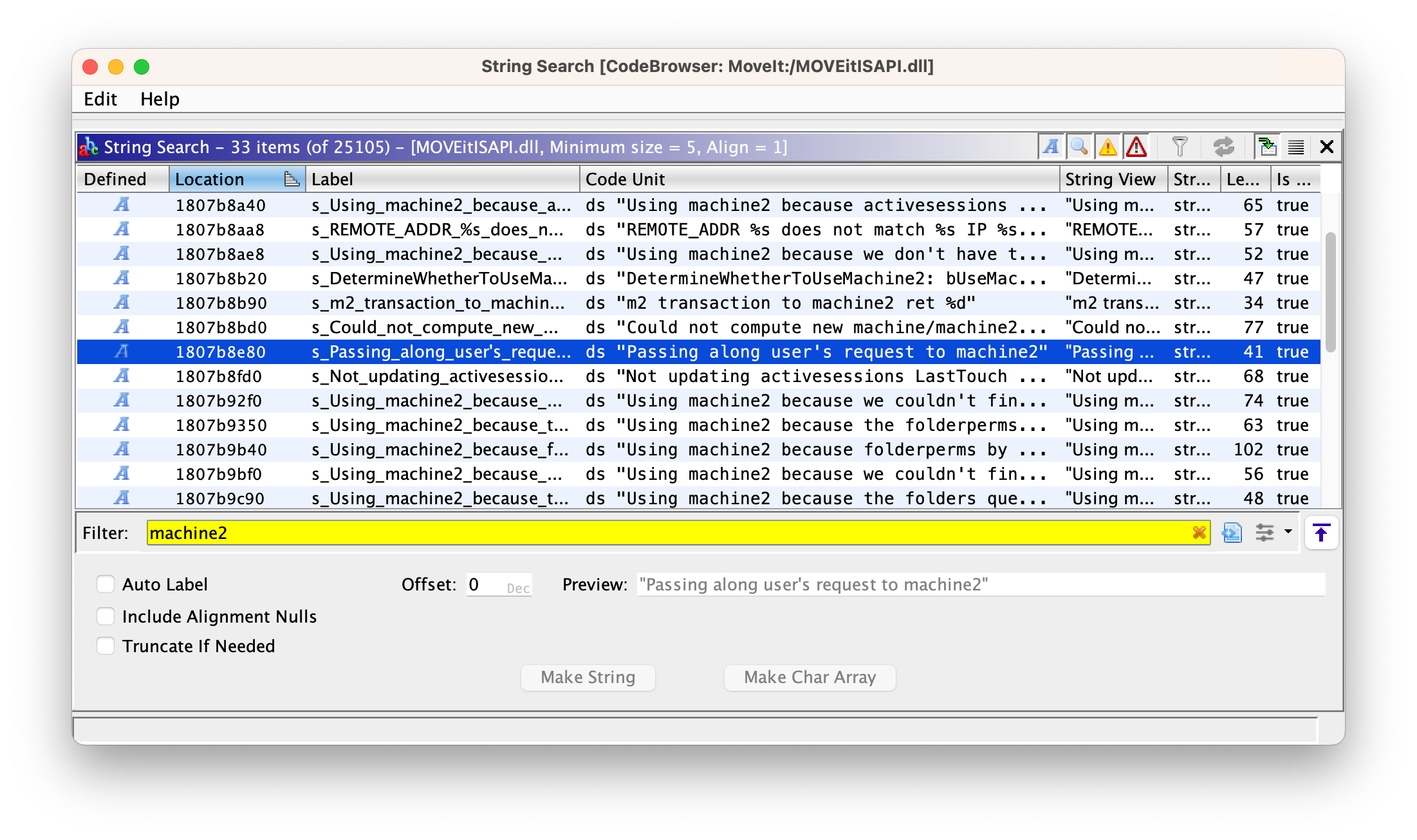This screenshot has width=1417, height=840.
Task: Click the macOS green zoom window button
Action: click(x=142, y=67)
